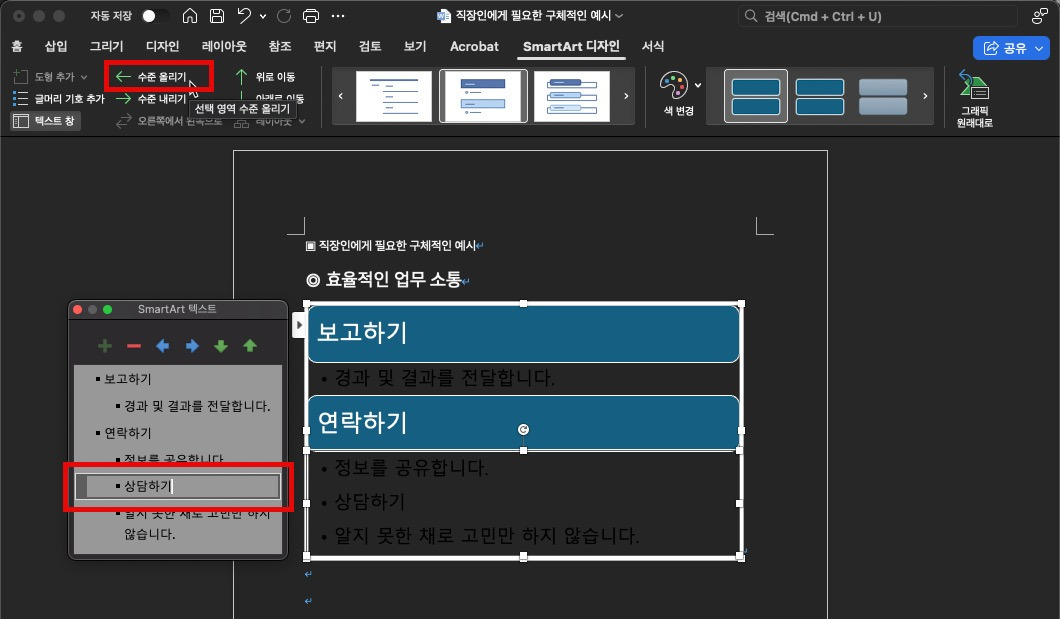Toggle the 텍스트 창 text pane button
This screenshot has width=1060, height=619.
click(x=46, y=121)
